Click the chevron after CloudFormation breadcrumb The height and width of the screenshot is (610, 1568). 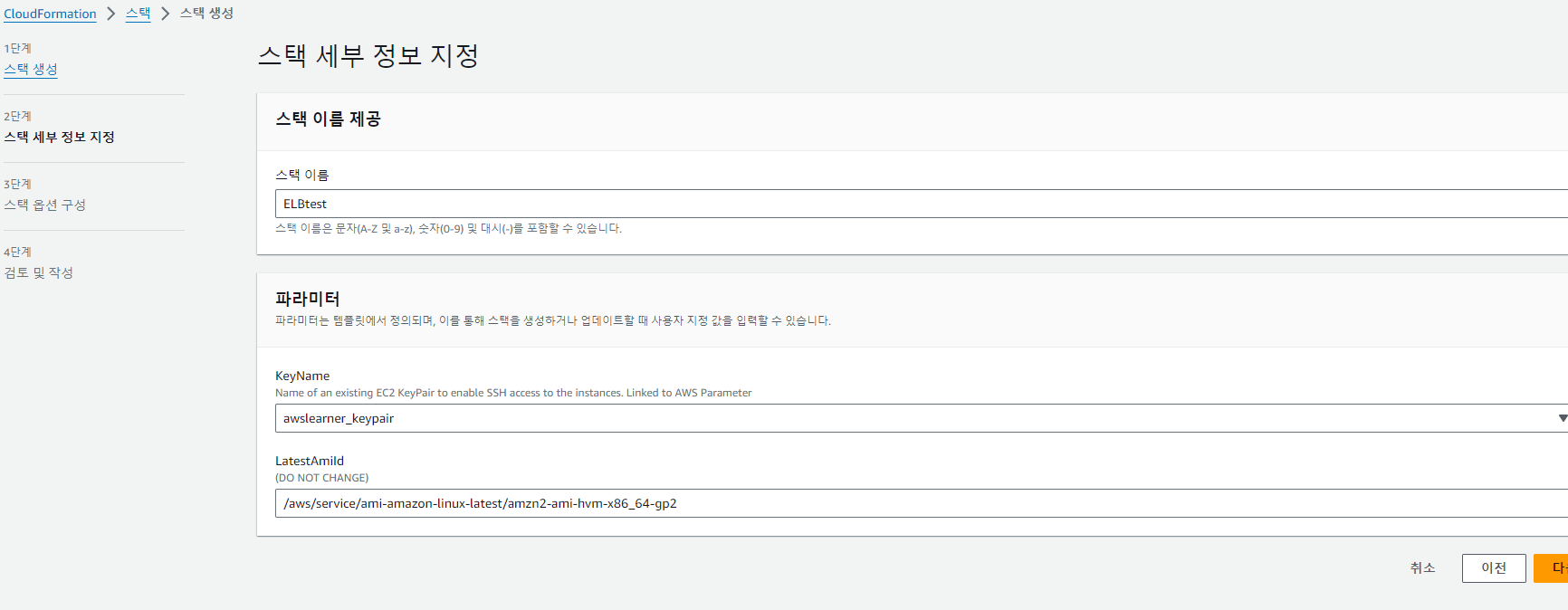tap(111, 14)
